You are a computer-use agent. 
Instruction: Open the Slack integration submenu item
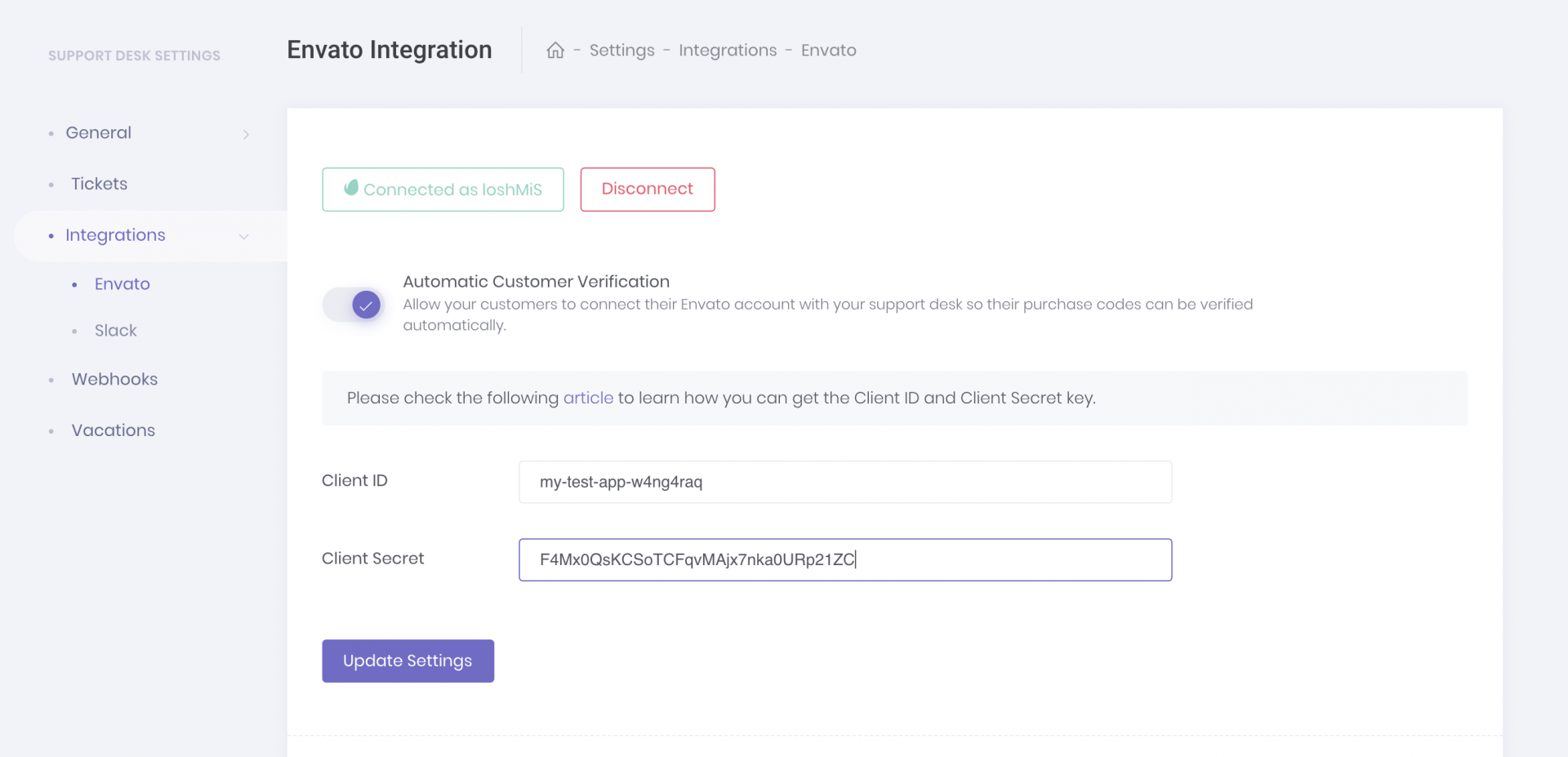116,331
